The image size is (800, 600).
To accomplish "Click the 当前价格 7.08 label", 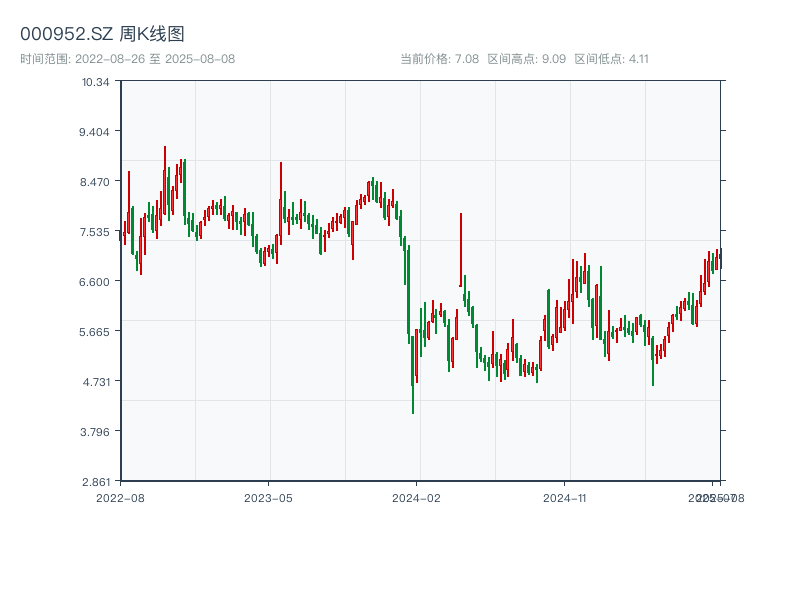I will click(439, 59).
